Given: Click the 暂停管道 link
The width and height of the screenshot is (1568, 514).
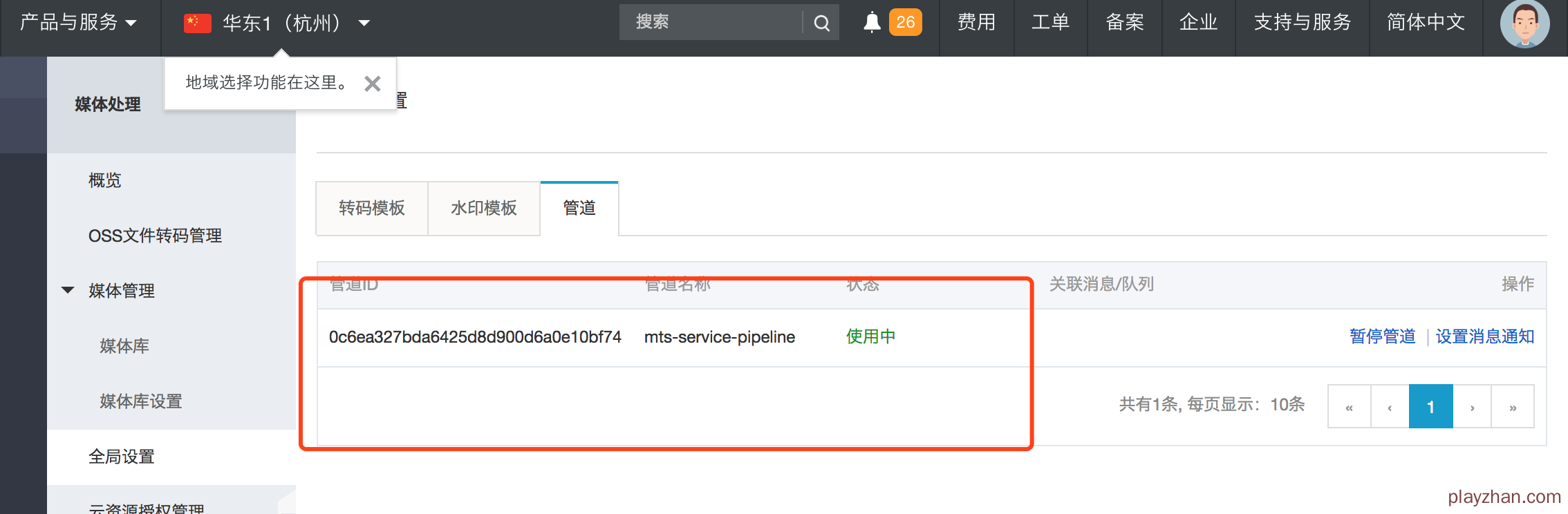Looking at the screenshot, I should click(x=1382, y=336).
